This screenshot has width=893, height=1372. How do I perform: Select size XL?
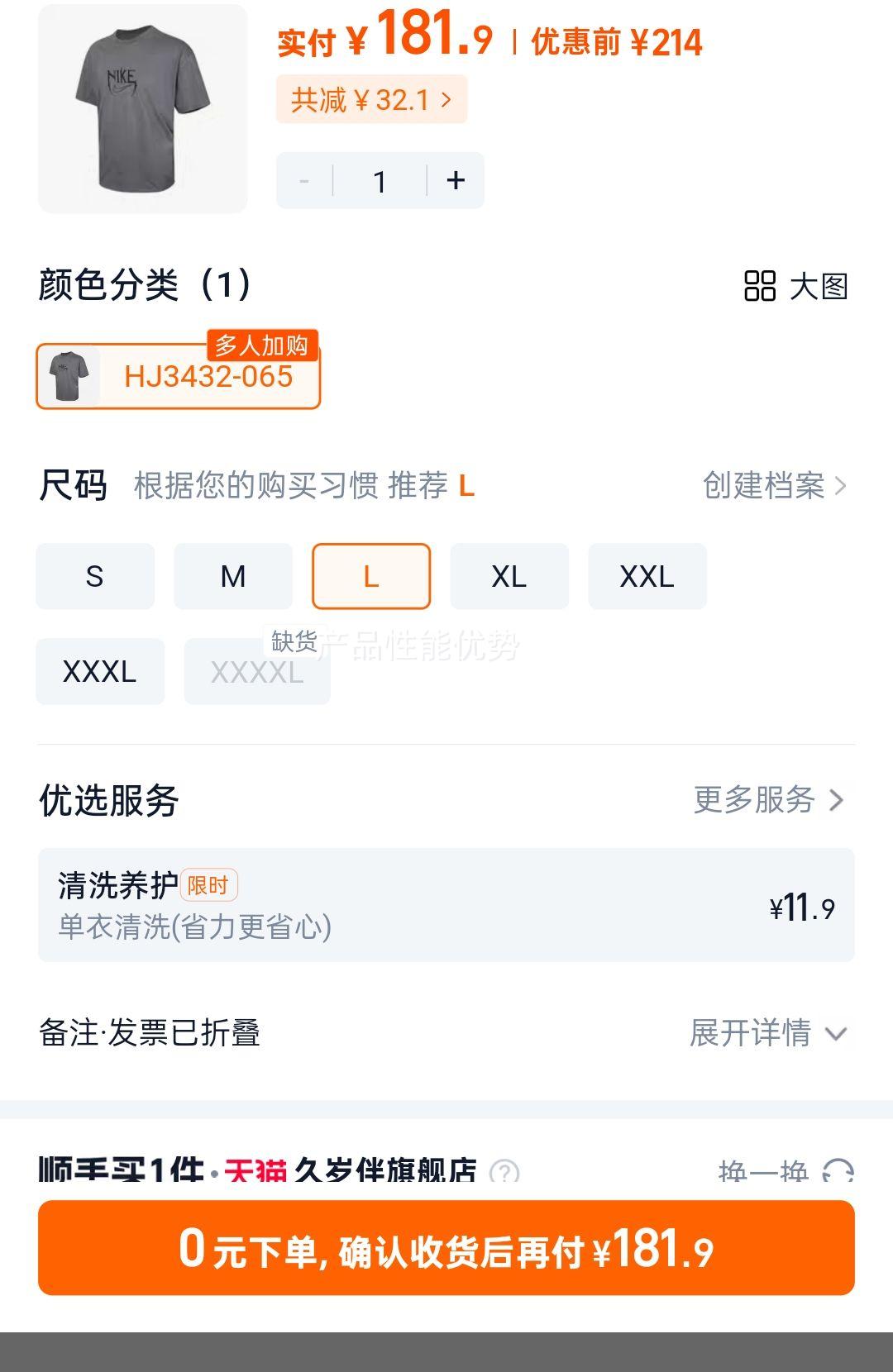[x=509, y=576]
